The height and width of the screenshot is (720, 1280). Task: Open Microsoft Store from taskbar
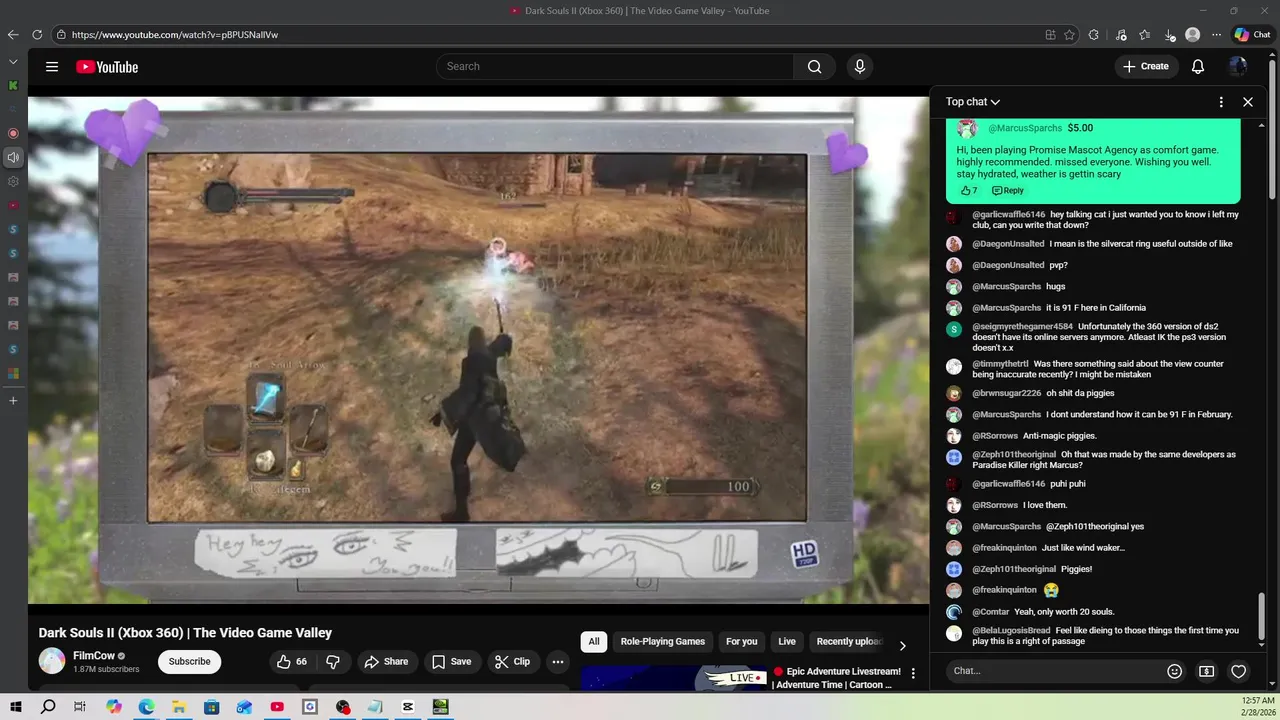pos(212,707)
